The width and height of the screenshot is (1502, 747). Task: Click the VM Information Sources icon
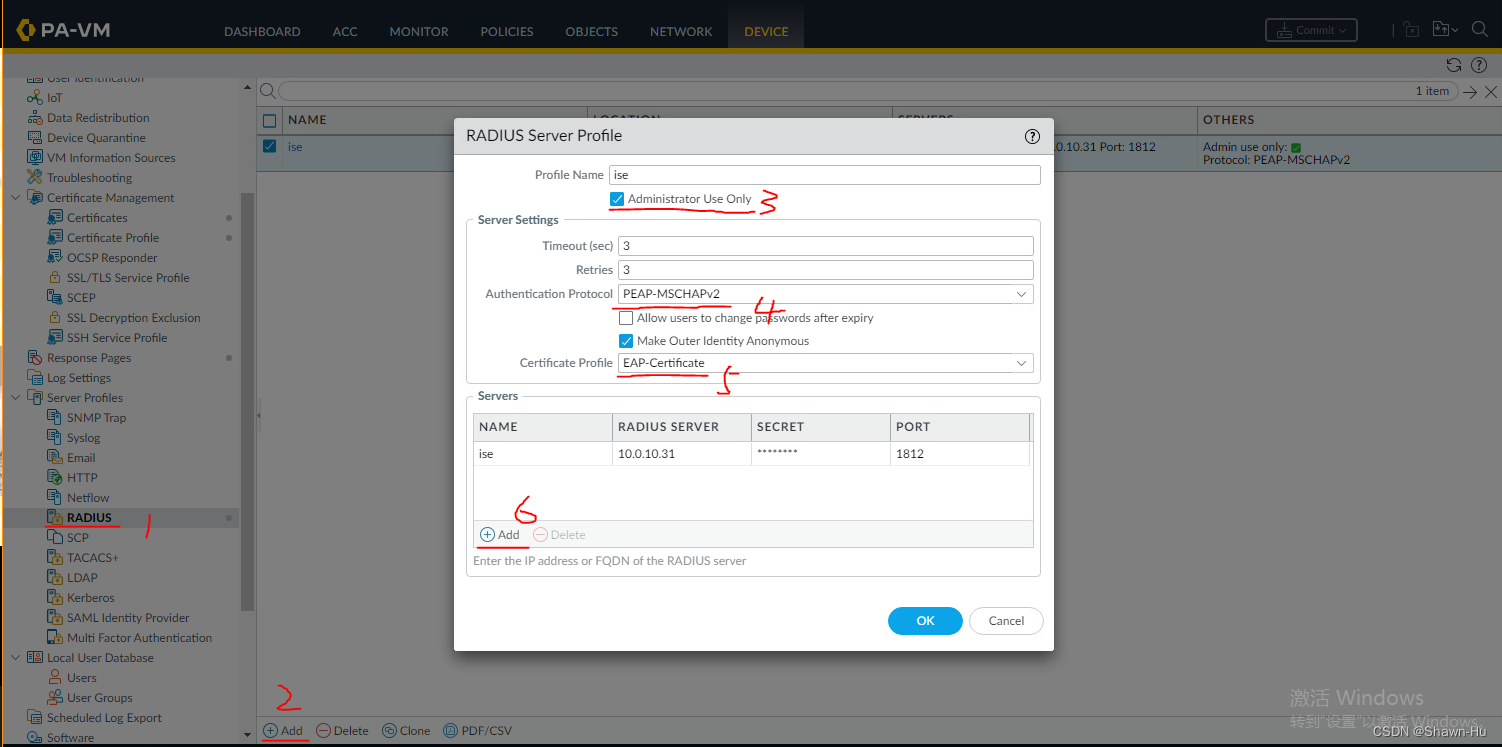(x=34, y=158)
